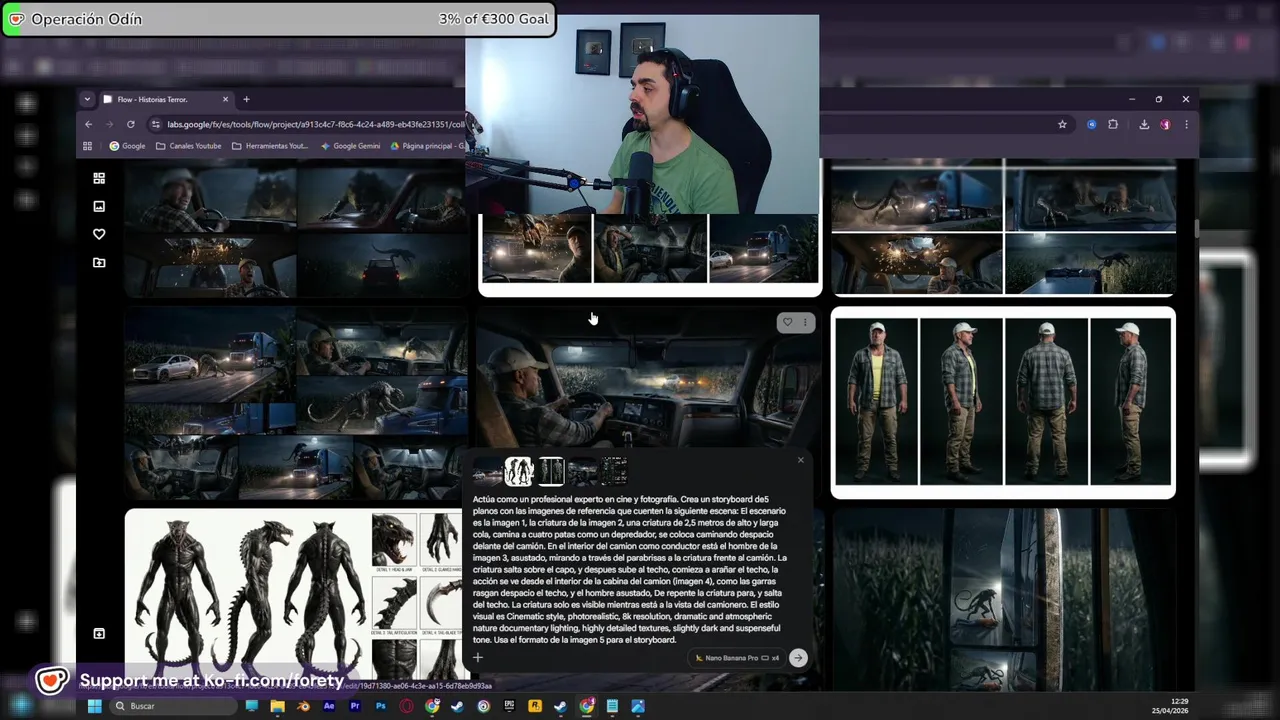
Task: Open the Canales Youtube bookmark folder
Action: tap(188, 146)
